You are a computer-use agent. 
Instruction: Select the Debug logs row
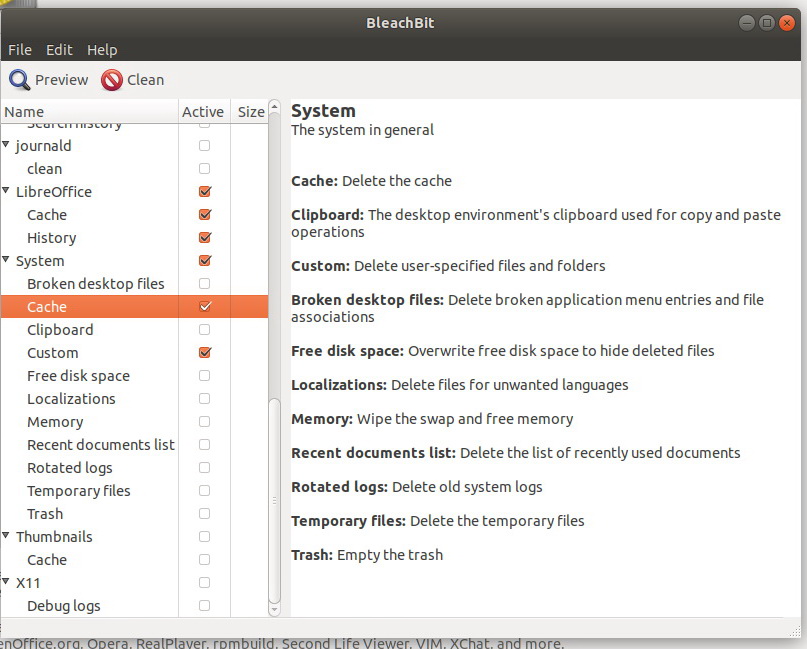pyautogui.click(x=134, y=606)
